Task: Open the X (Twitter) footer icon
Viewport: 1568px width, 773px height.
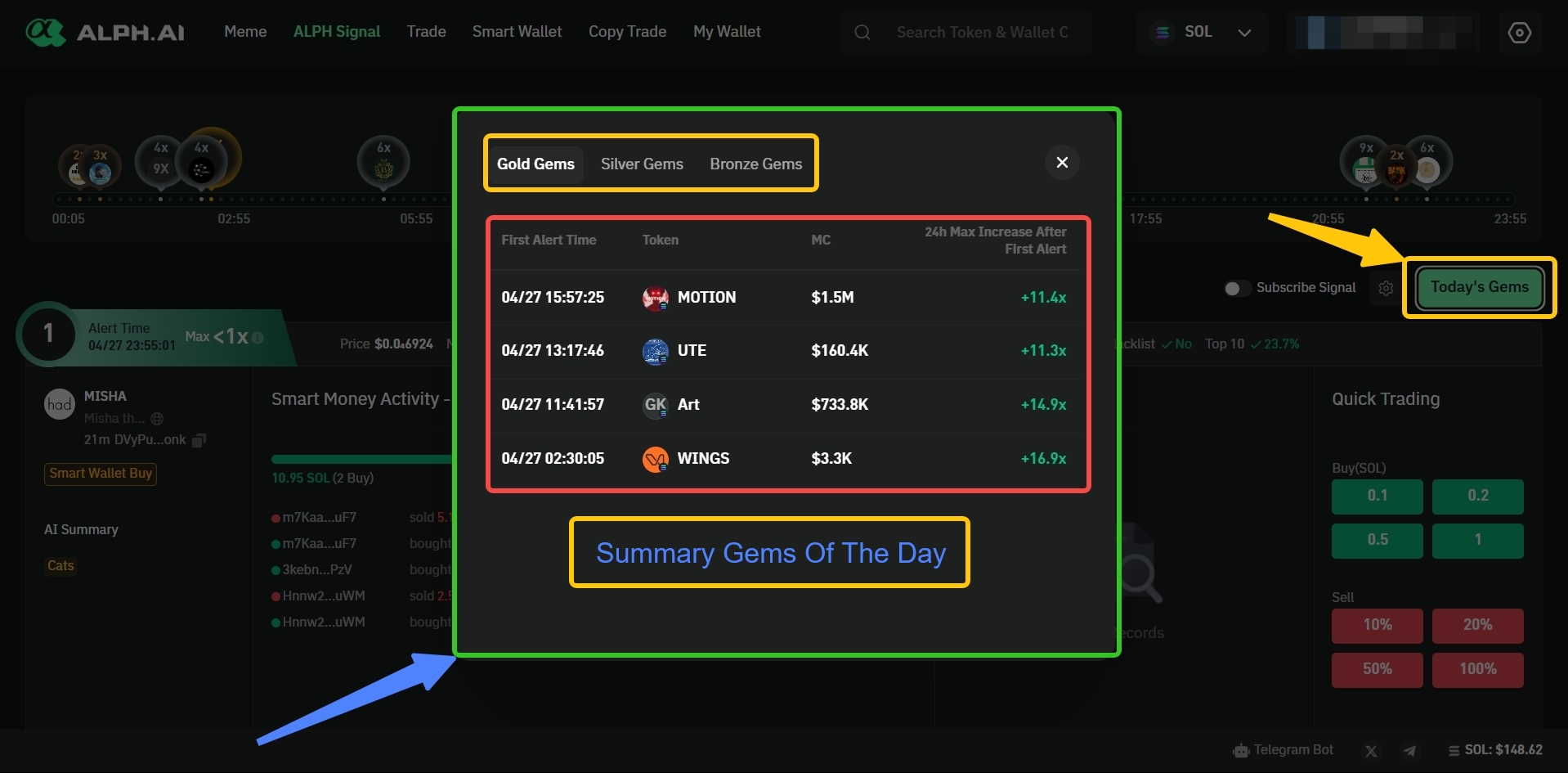Action: (1371, 751)
